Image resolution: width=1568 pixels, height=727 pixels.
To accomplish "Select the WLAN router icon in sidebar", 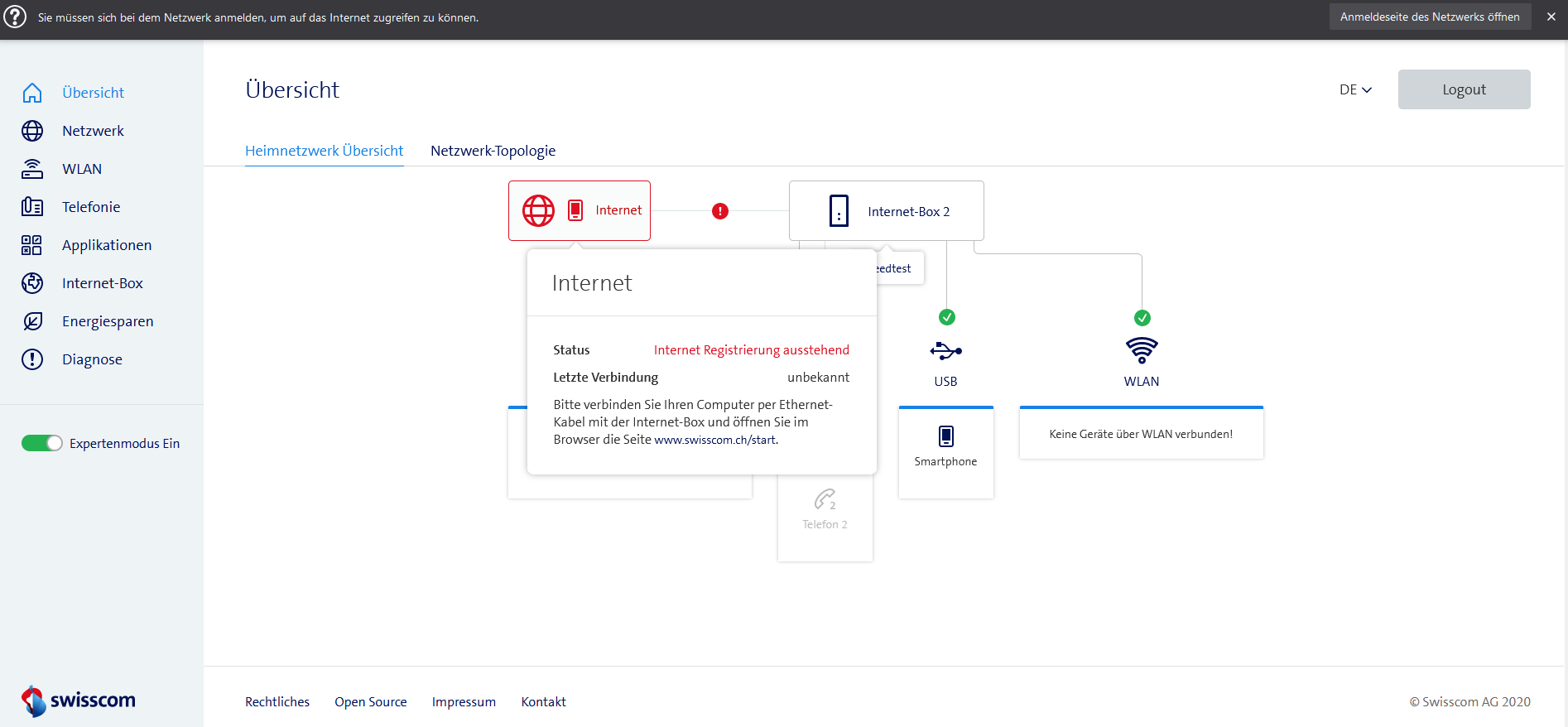I will (32, 169).
